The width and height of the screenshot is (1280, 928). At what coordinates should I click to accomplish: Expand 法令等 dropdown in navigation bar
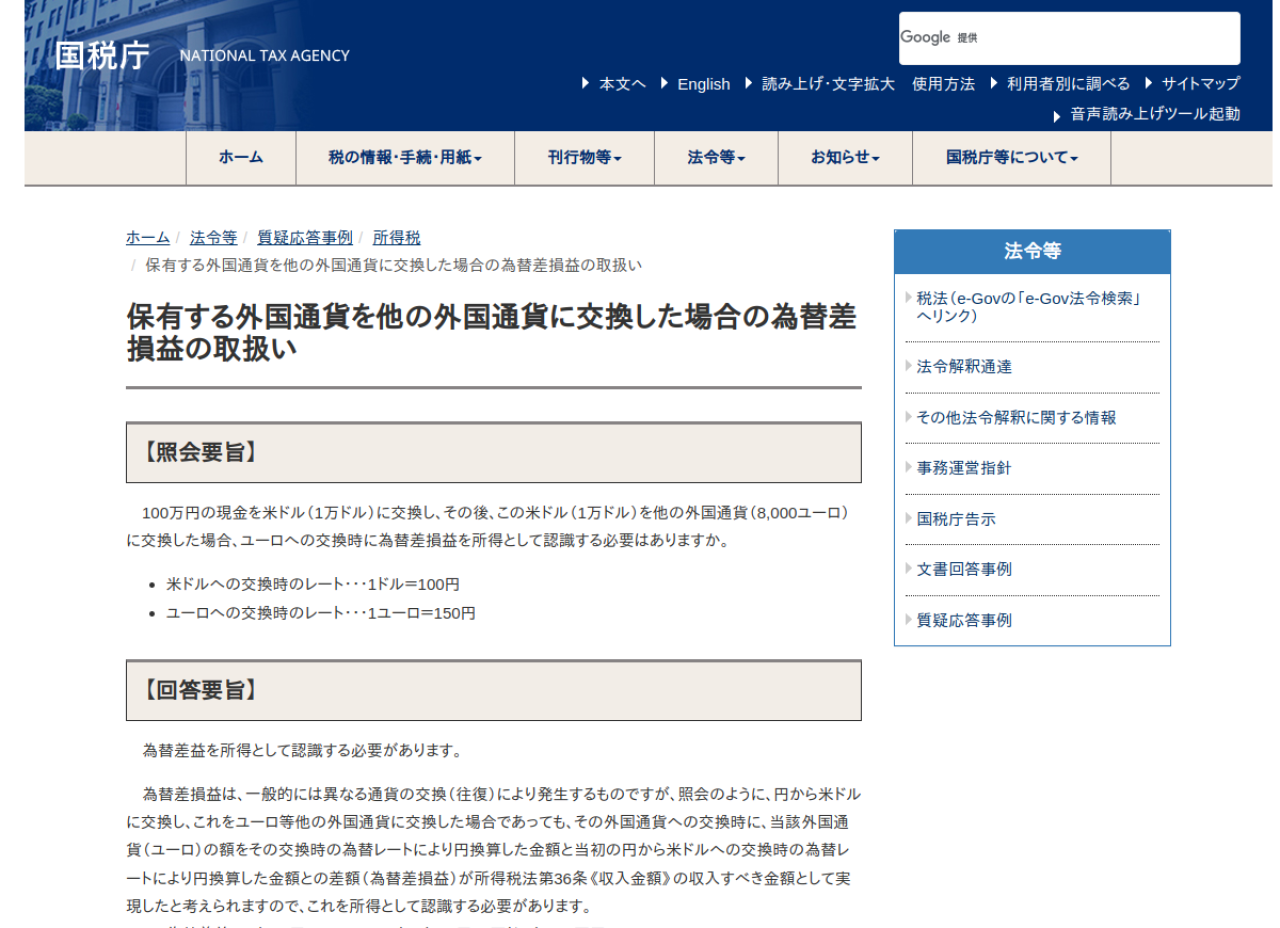716,158
